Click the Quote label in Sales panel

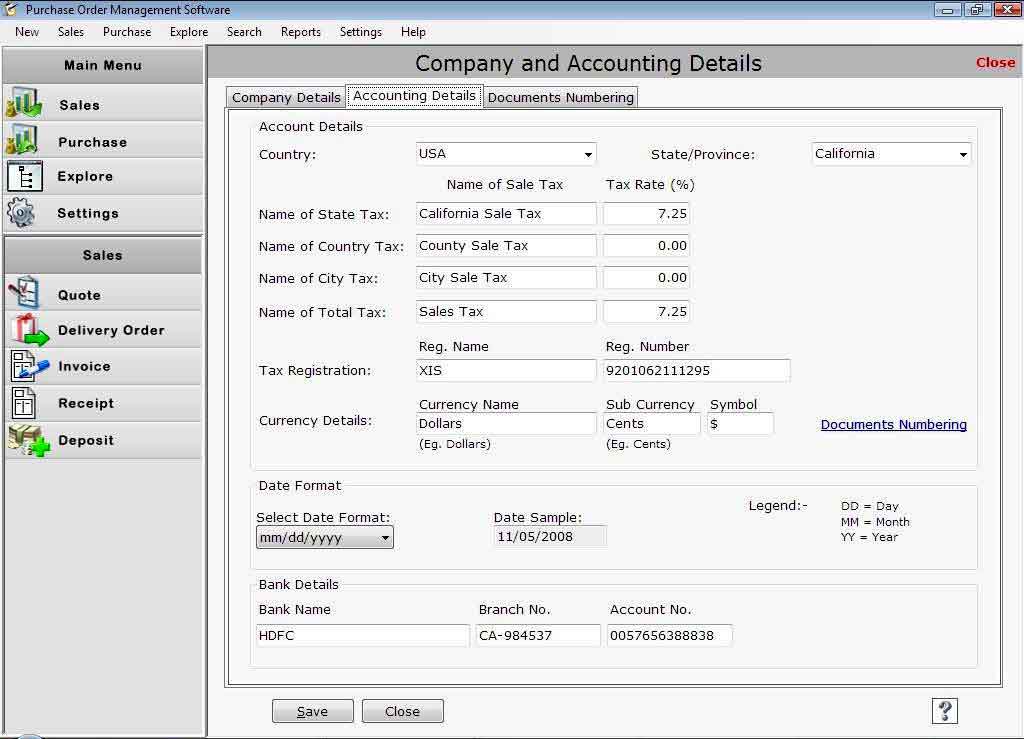79,295
